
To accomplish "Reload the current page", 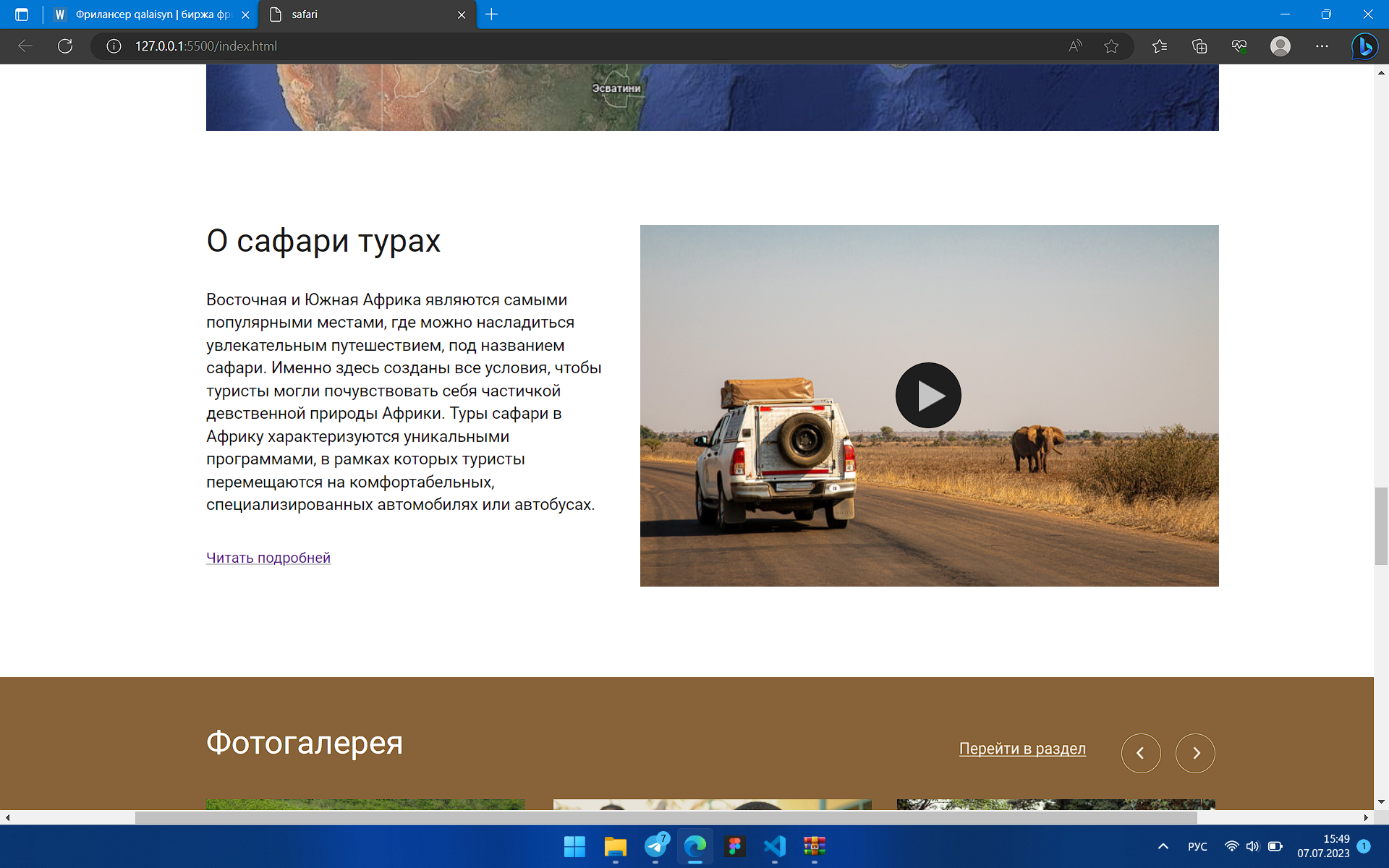I will tap(65, 46).
